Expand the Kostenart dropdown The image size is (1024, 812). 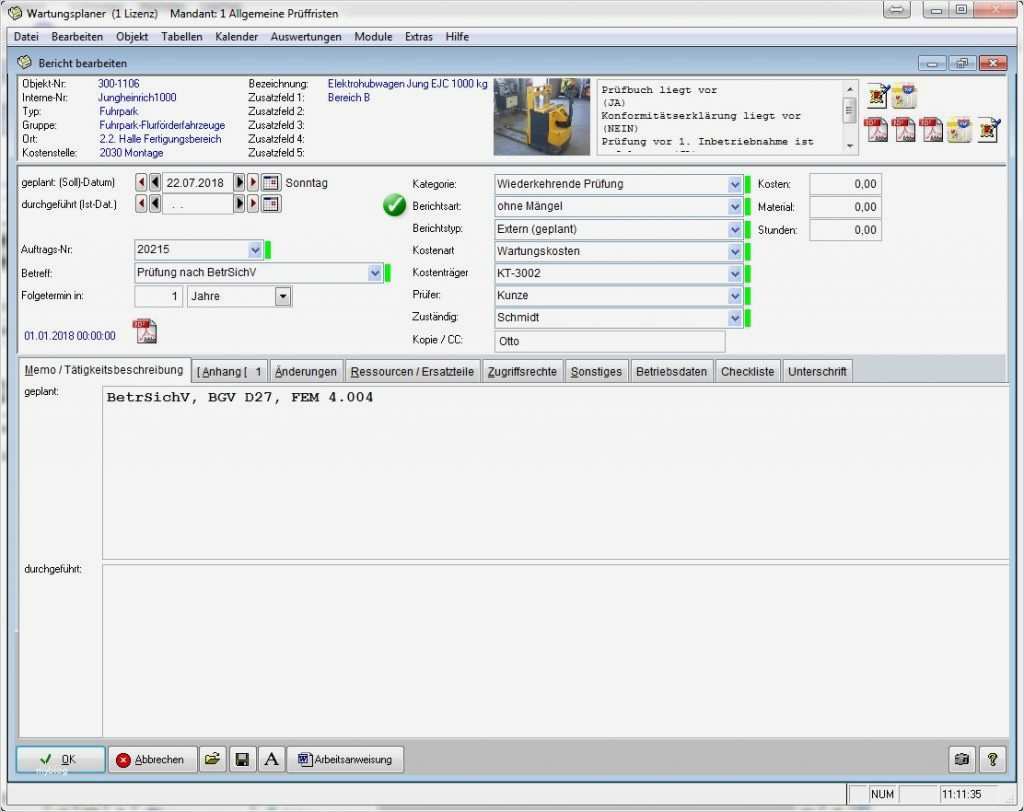pyautogui.click(x=734, y=252)
